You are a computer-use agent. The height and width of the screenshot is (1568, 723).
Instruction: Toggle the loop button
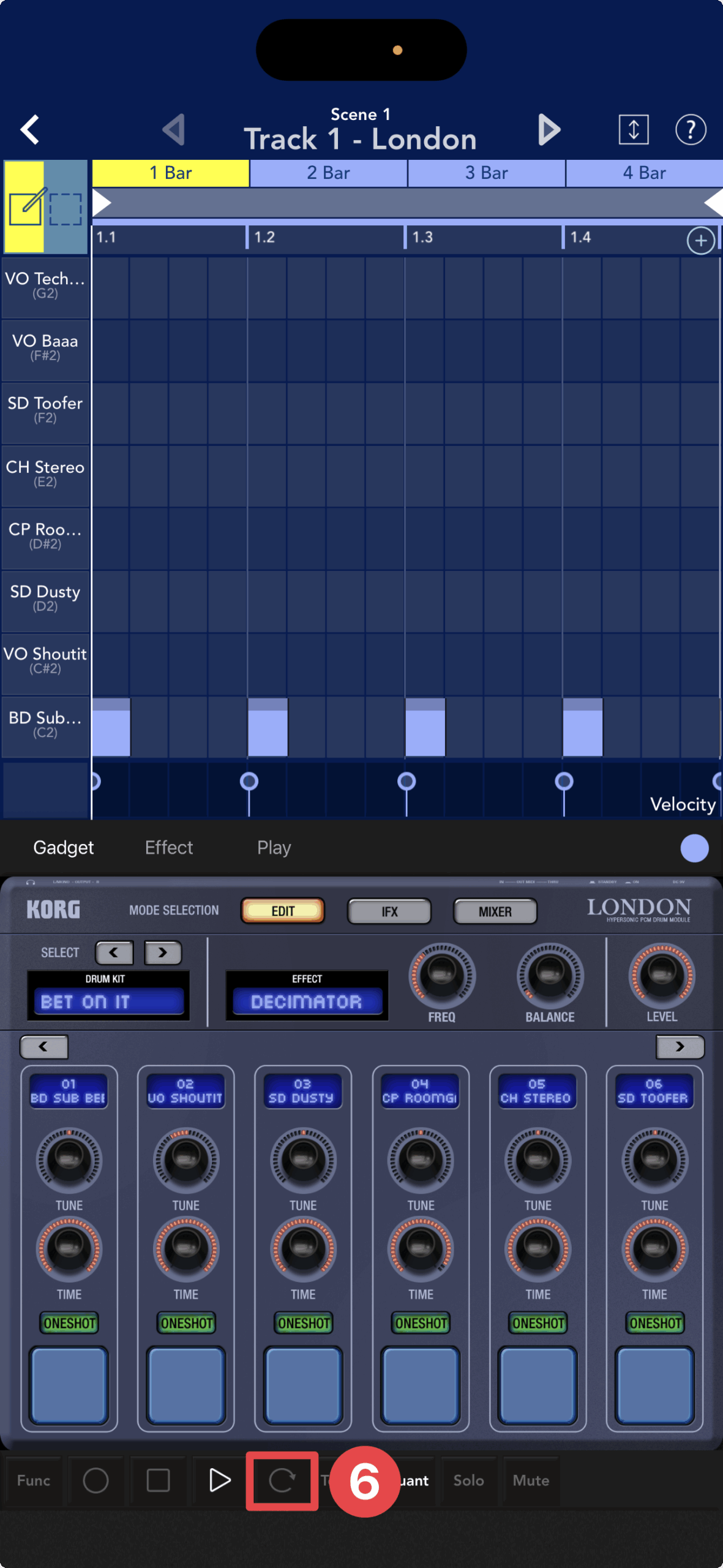coord(282,1480)
